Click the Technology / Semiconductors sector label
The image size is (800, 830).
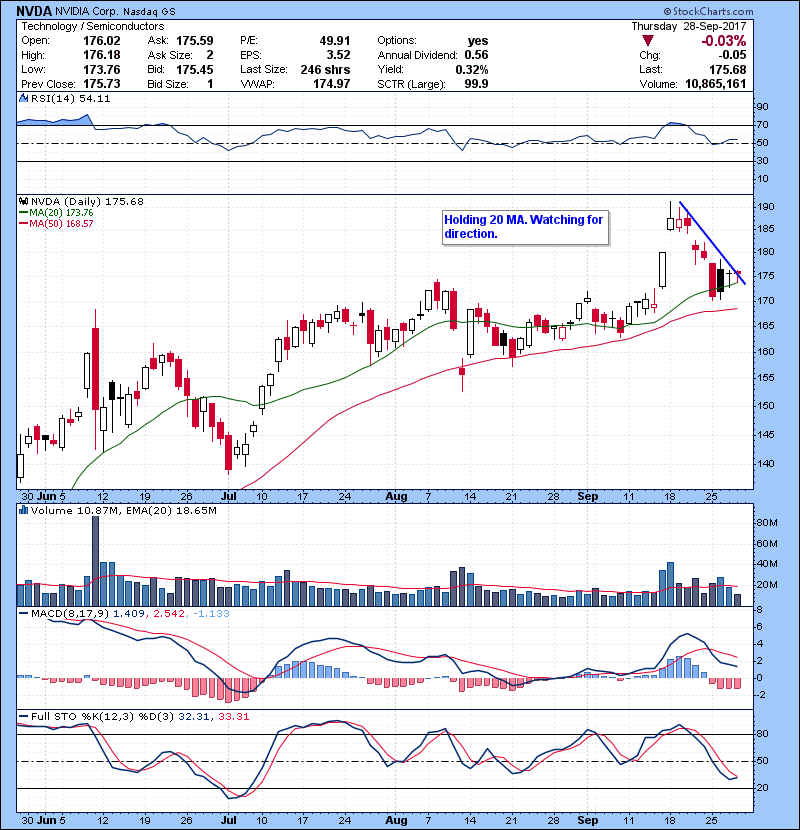[93, 26]
